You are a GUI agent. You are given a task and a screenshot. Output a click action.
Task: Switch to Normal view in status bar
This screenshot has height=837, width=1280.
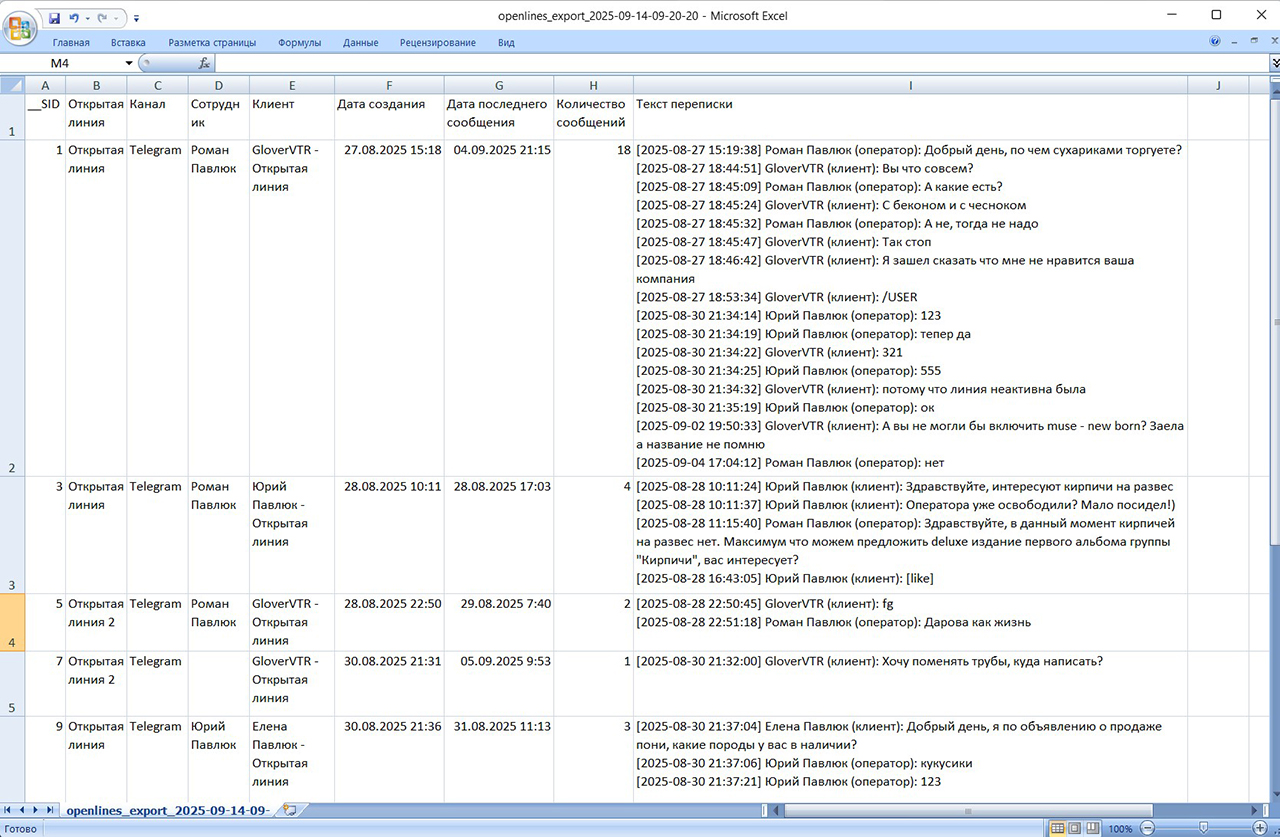click(x=1057, y=829)
